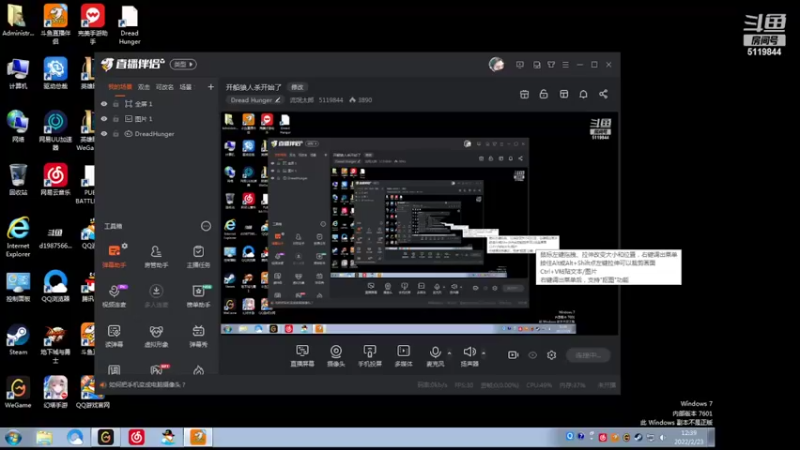Open the 弹幕助手 tool
Viewport: 800px width, 450px height.
(x=114, y=256)
